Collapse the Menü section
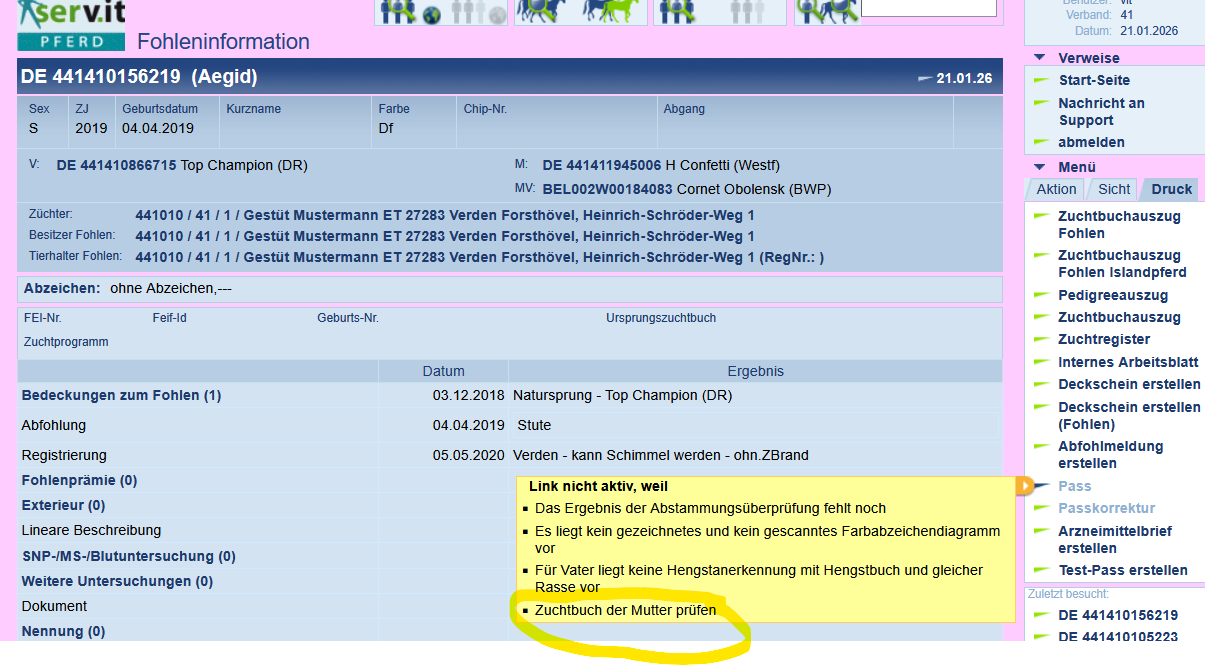Screen dimensions: 1205x666 pyautogui.click(x=1040, y=167)
